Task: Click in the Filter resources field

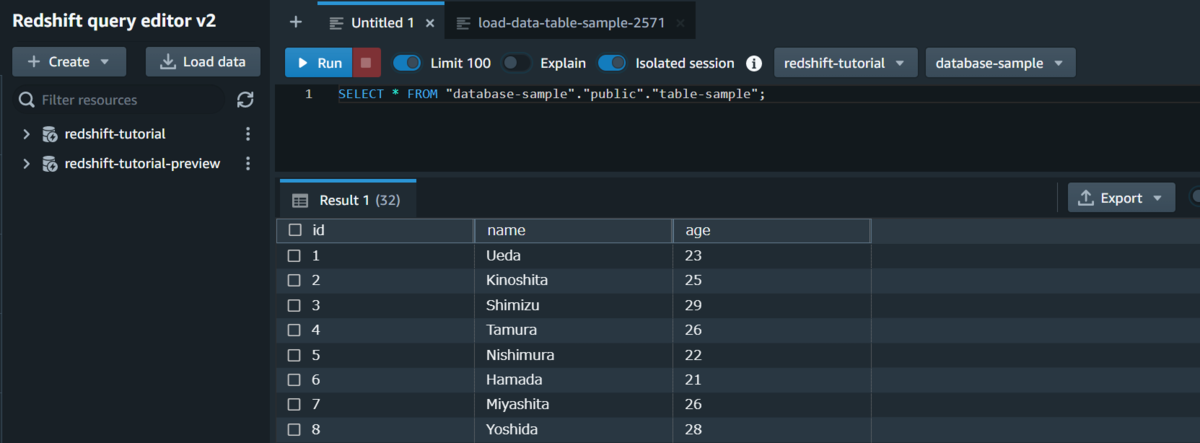Action: coord(120,100)
